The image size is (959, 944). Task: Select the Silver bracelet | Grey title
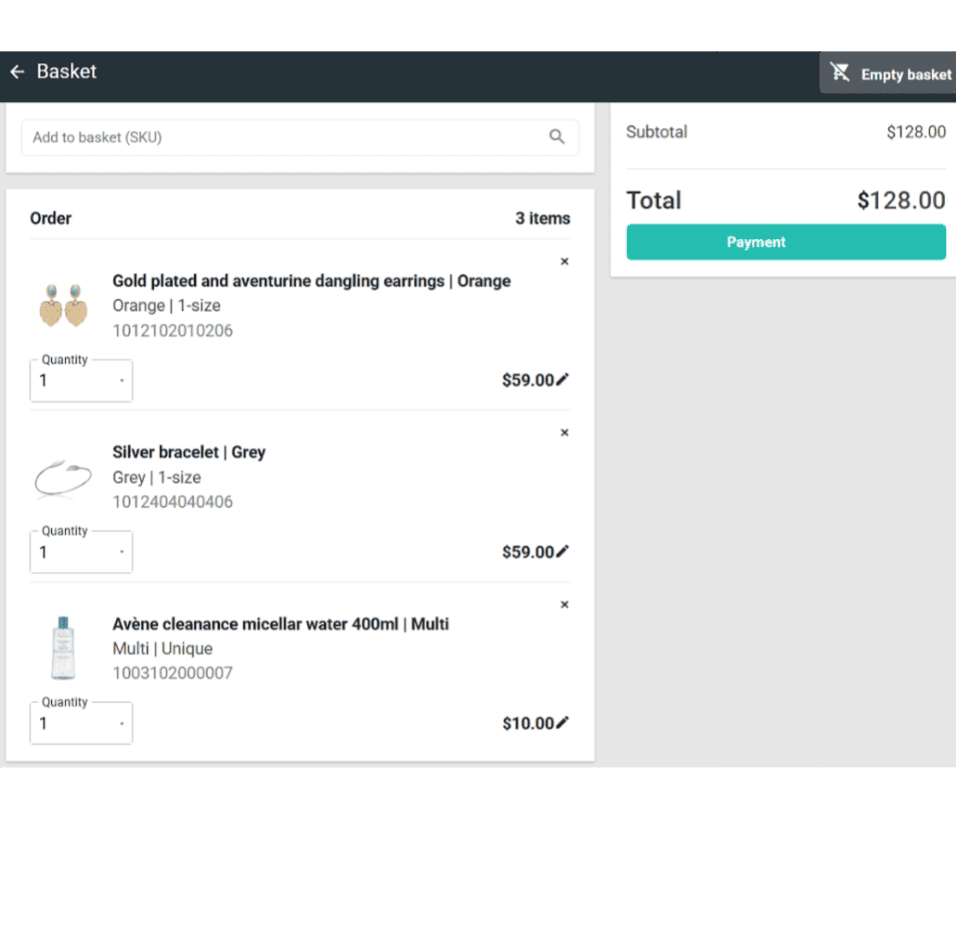point(189,452)
